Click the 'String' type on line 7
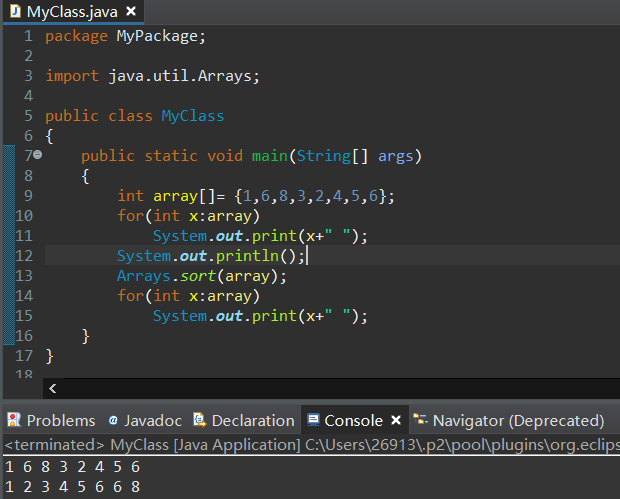Image resolution: width=620 pixels, height=499 pixels. [323, 156]
